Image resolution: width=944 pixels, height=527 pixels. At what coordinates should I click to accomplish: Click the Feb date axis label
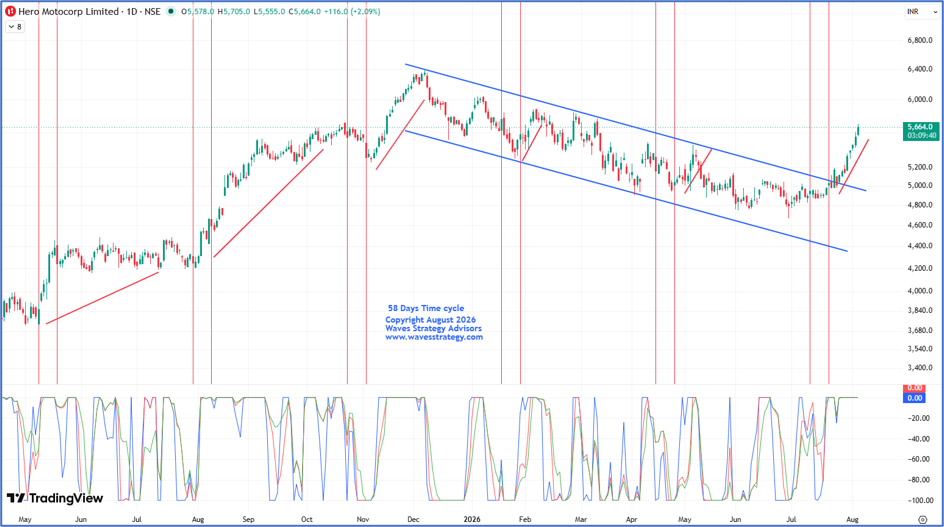tap(525, 519)
